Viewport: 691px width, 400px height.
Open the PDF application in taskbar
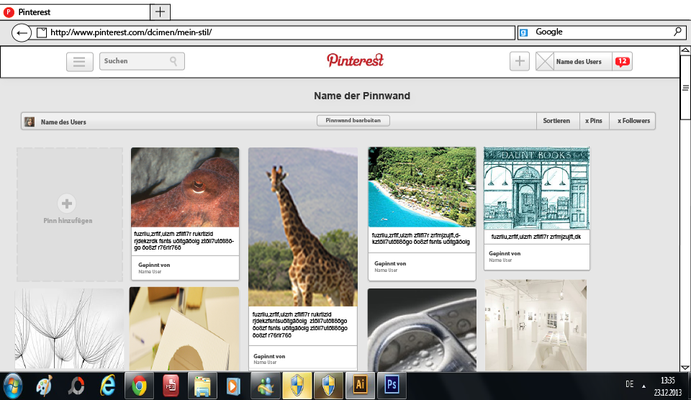[171, 386]
